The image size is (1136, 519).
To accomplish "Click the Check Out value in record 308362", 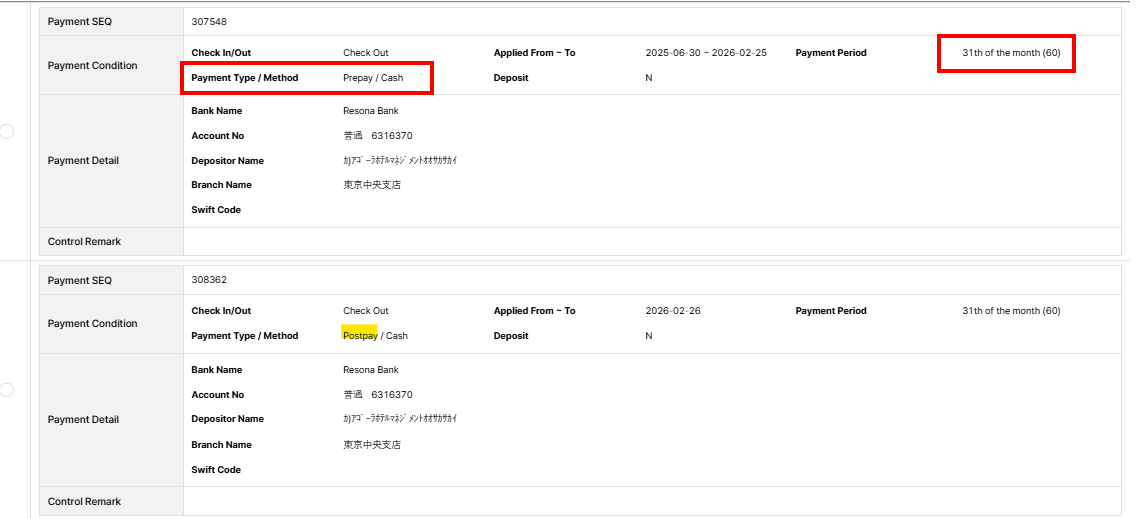I will pyautogui.click(x=366, y=311).
